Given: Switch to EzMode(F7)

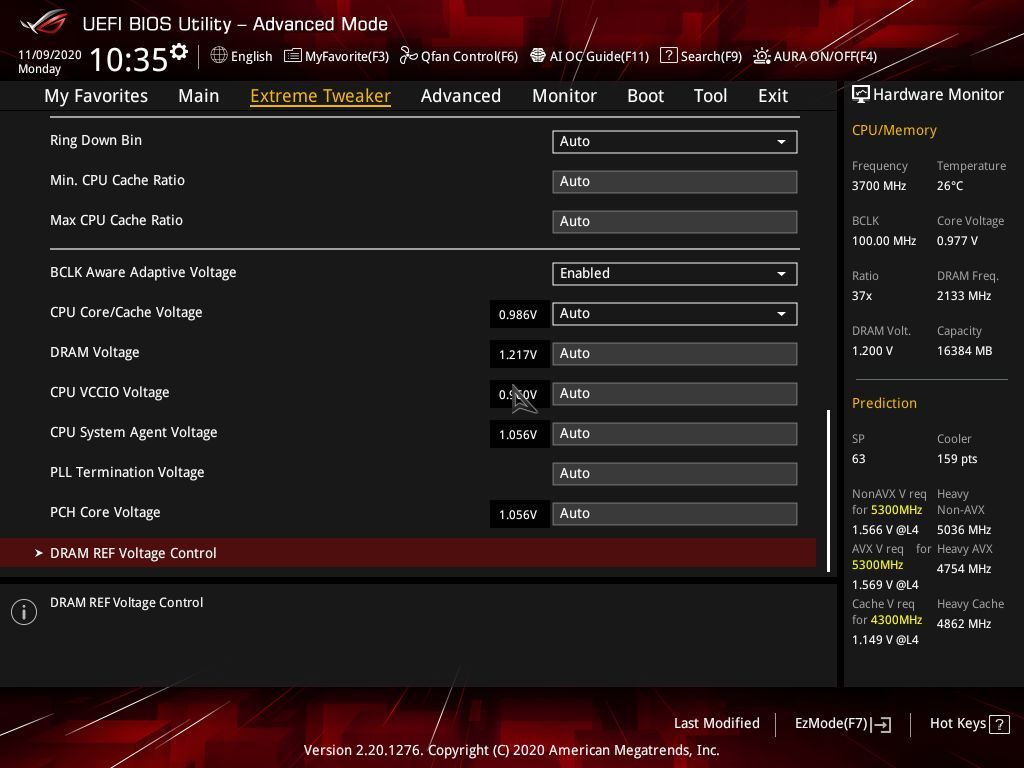Looking at the screenshot, I should pyautogui.click(x=842, y=724).
